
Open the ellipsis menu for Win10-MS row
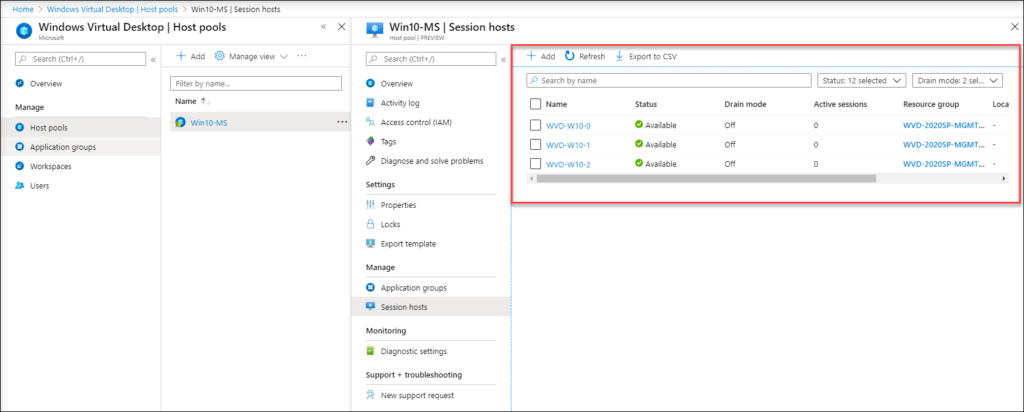point(342,122)
